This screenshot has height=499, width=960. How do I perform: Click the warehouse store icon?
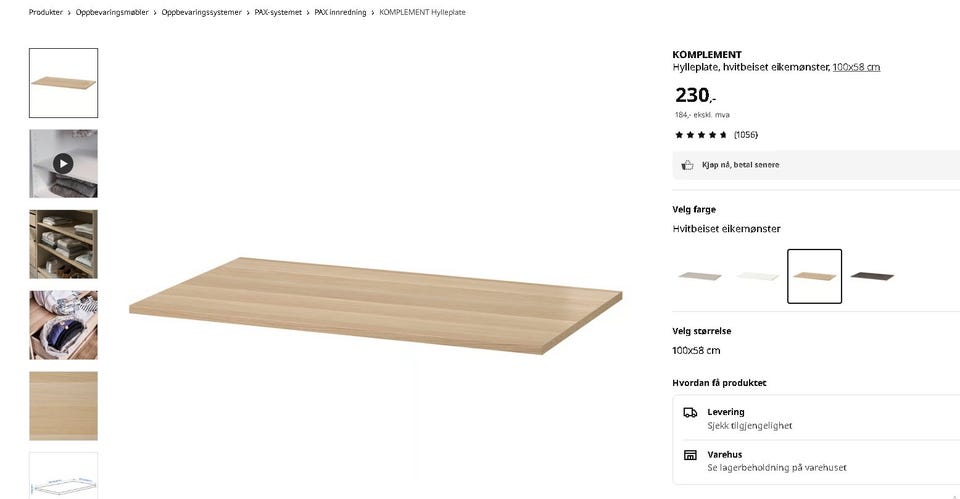tap(690, 455)
